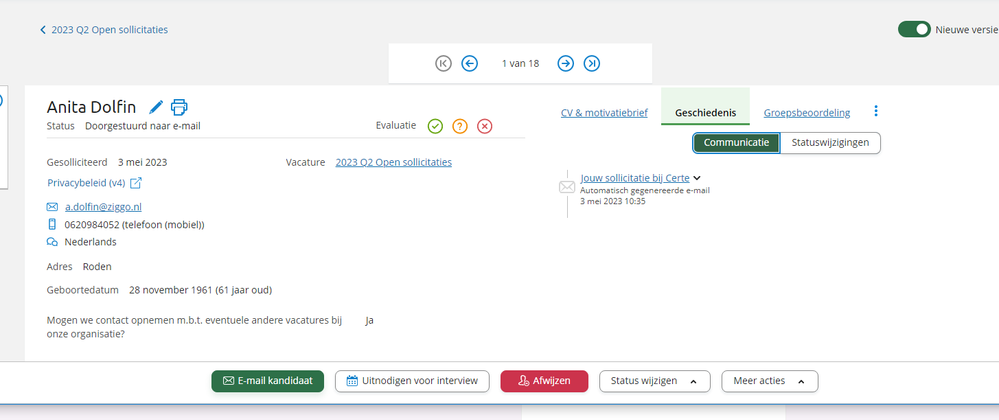Image resolution: width=999 pixels, height=420 pixels.
Task: Go to the next applicant
Action: [566, 63]
